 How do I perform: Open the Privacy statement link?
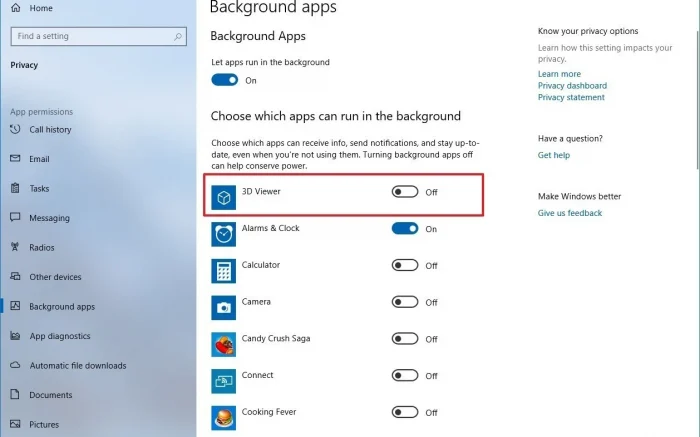click(571, 97)
